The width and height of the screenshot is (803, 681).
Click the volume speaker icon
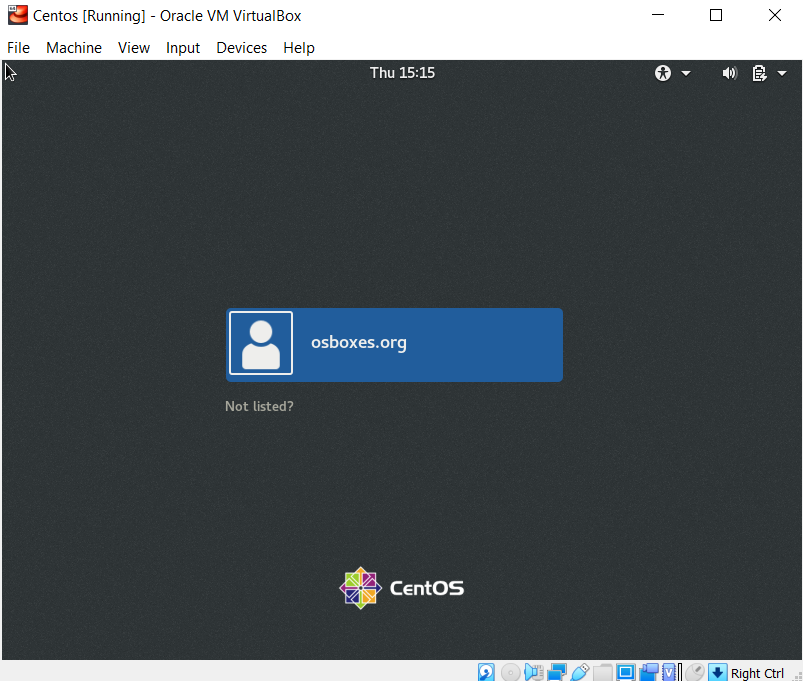(x=729, y=73)
